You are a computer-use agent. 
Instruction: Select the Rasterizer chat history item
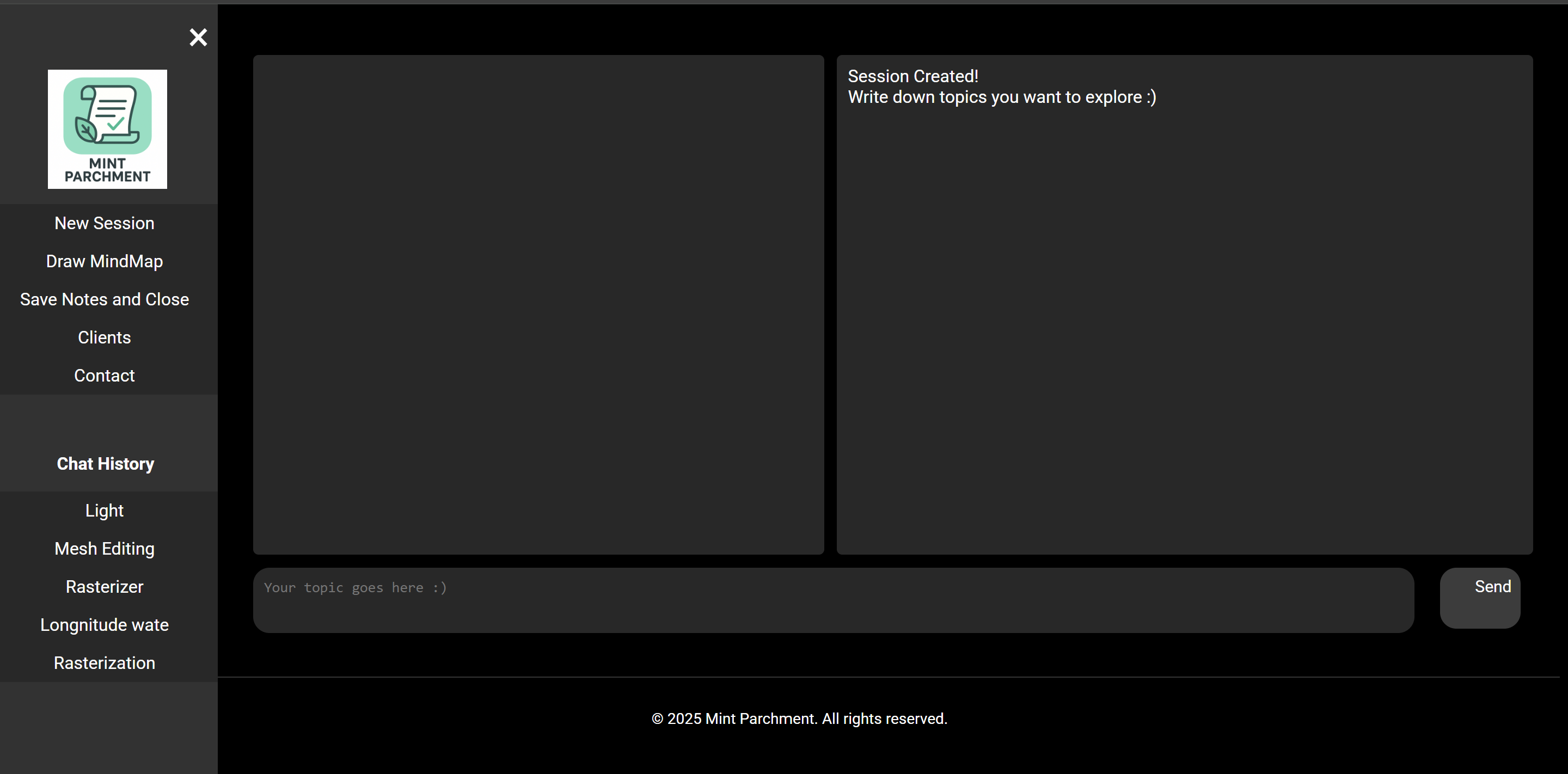click(x=104, y=587)
